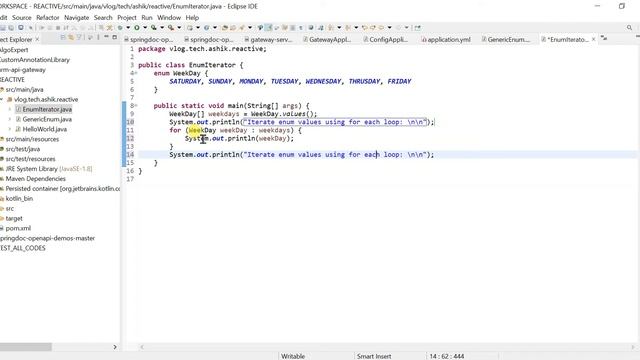Viewport: 640px width, 360px height.
Task: Click the Debug bug icon in toolbar
Action: [120, 28]
